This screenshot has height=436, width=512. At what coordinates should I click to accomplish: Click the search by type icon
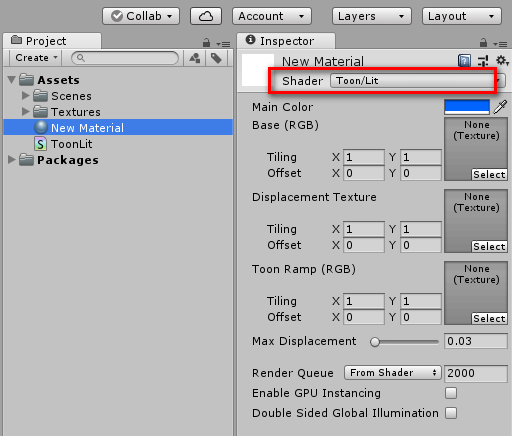[x=195, y=58]
